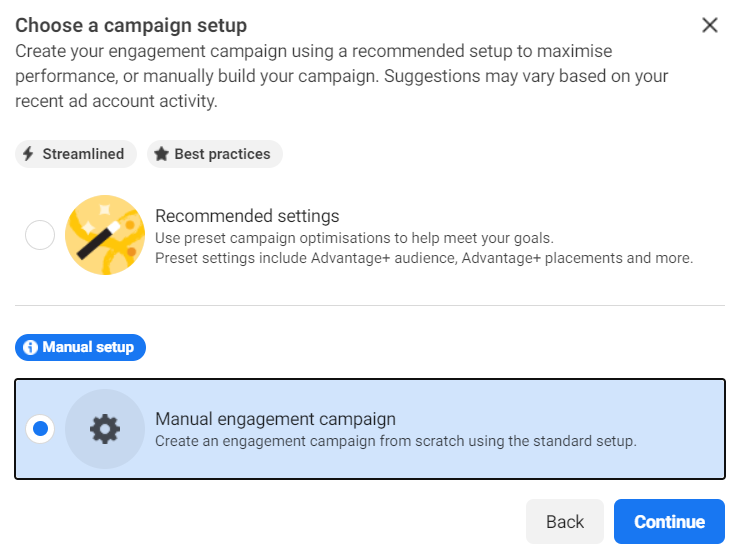Image resolution: width=739 pixels, height=551 pixels.
Task: Click 'Preset settings include Advantage+ audience' line
Action: tap(424, 258)
